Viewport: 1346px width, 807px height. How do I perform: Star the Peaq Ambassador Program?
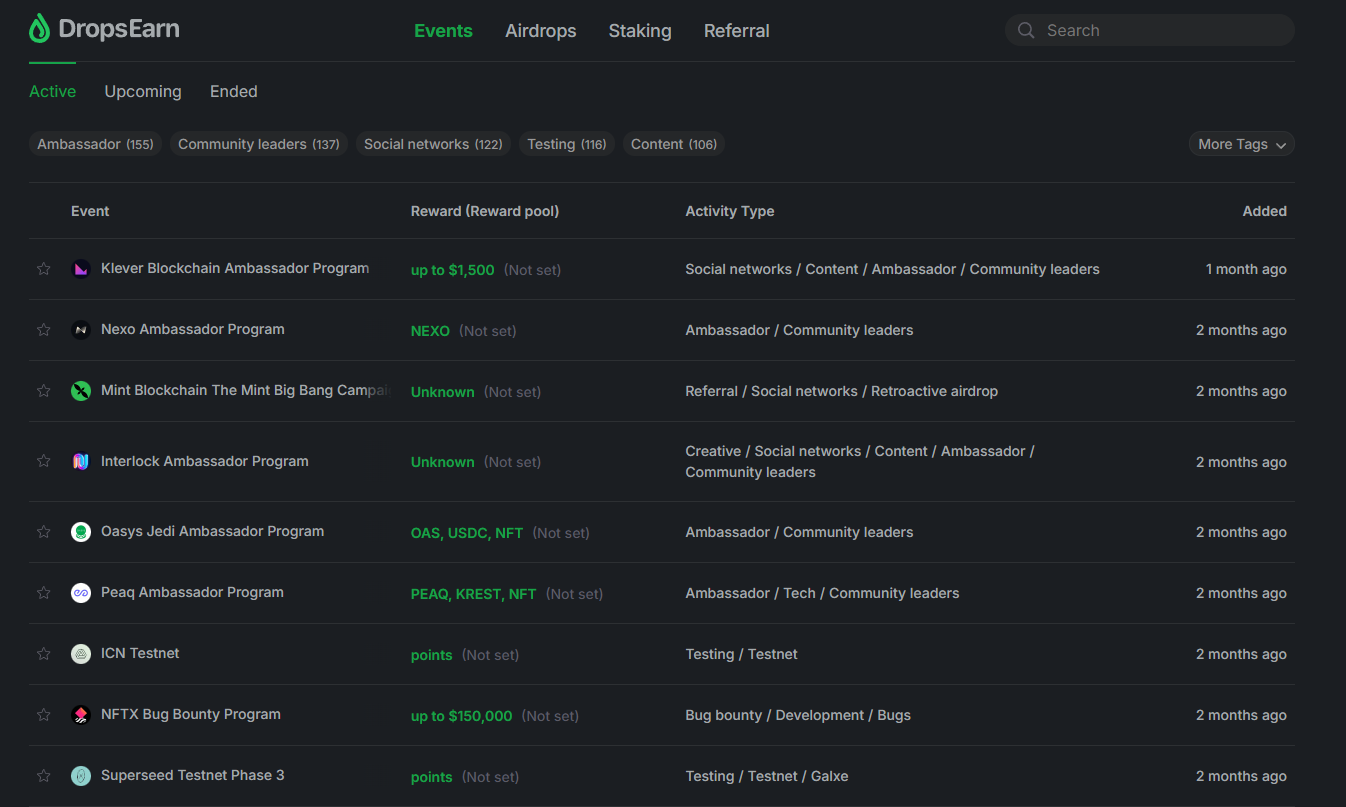click(x=43, y=593)
